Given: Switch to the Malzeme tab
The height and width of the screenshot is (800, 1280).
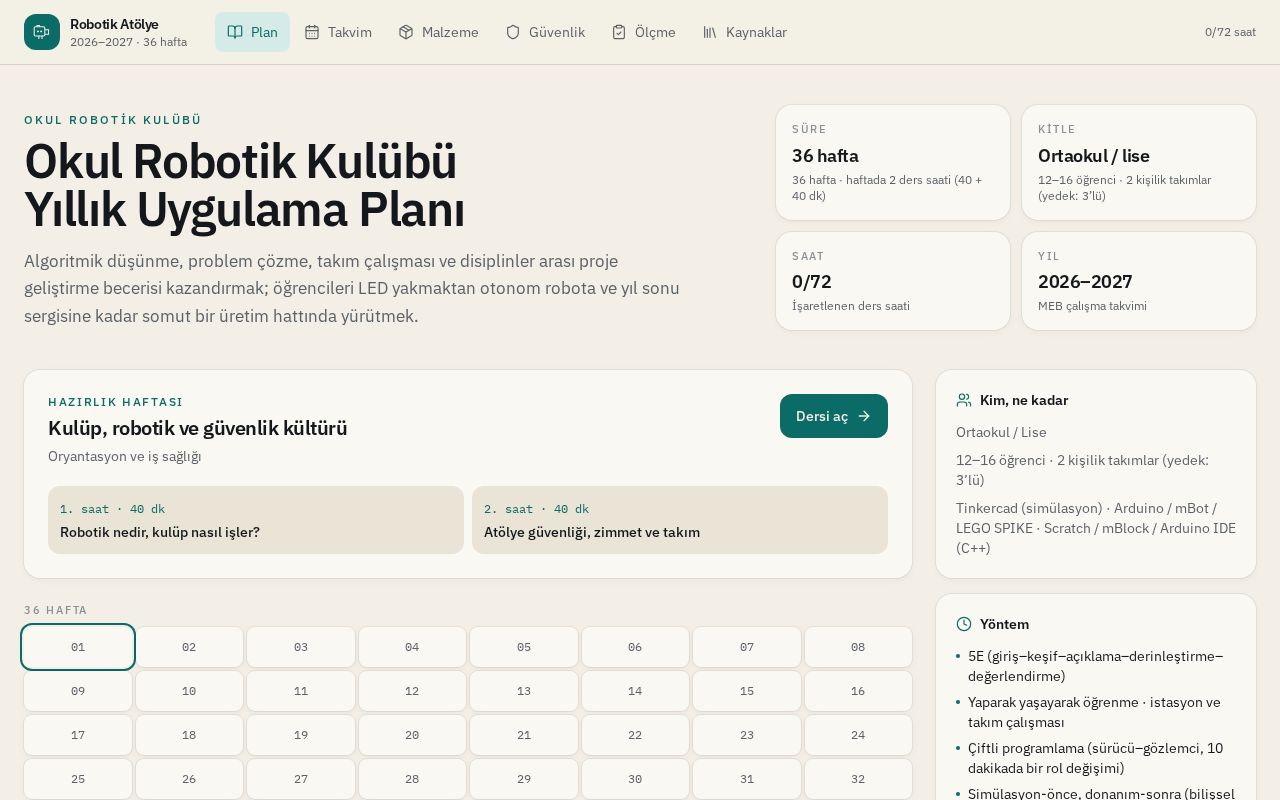Looking at the screenshot, I should pos(438,32).
